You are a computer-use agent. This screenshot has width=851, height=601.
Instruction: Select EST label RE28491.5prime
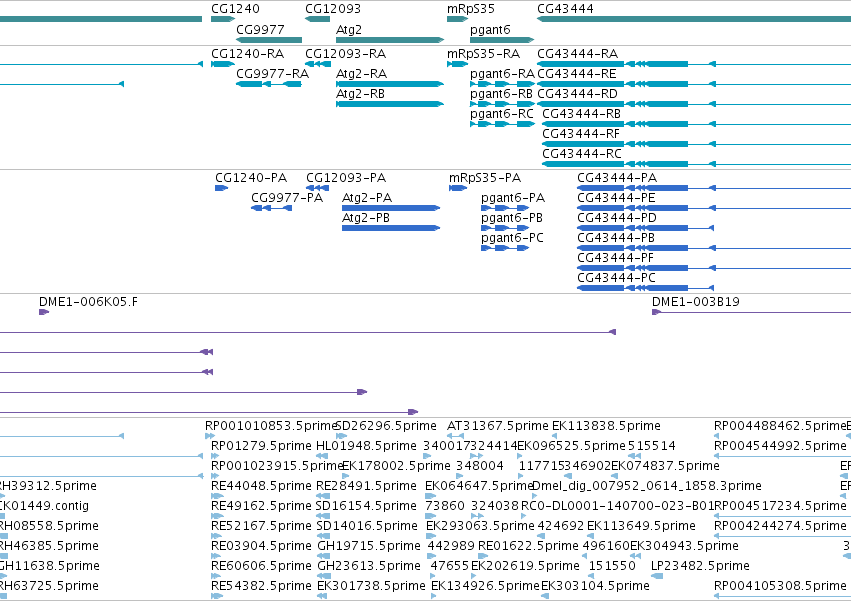(366, 486)
